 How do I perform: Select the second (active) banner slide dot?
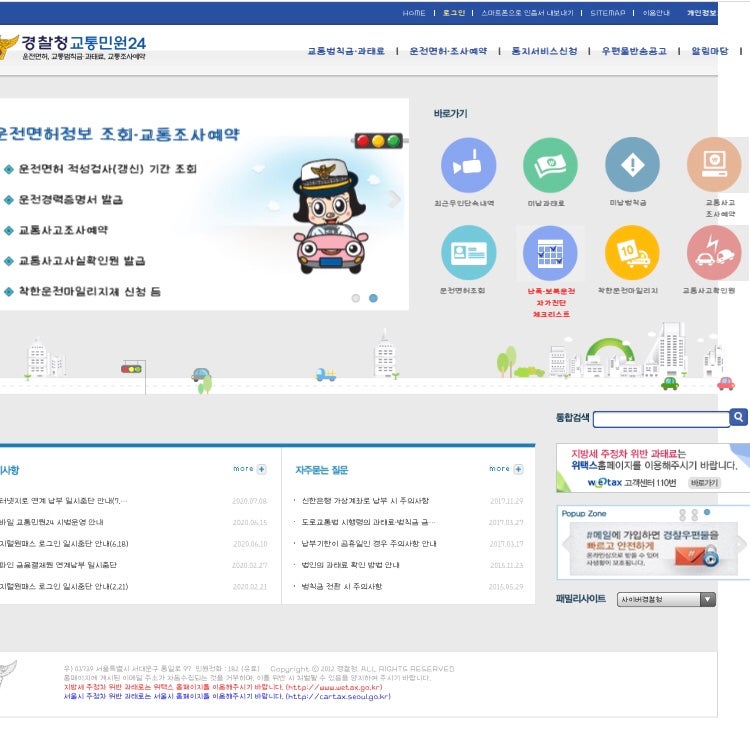pos(374,298)
